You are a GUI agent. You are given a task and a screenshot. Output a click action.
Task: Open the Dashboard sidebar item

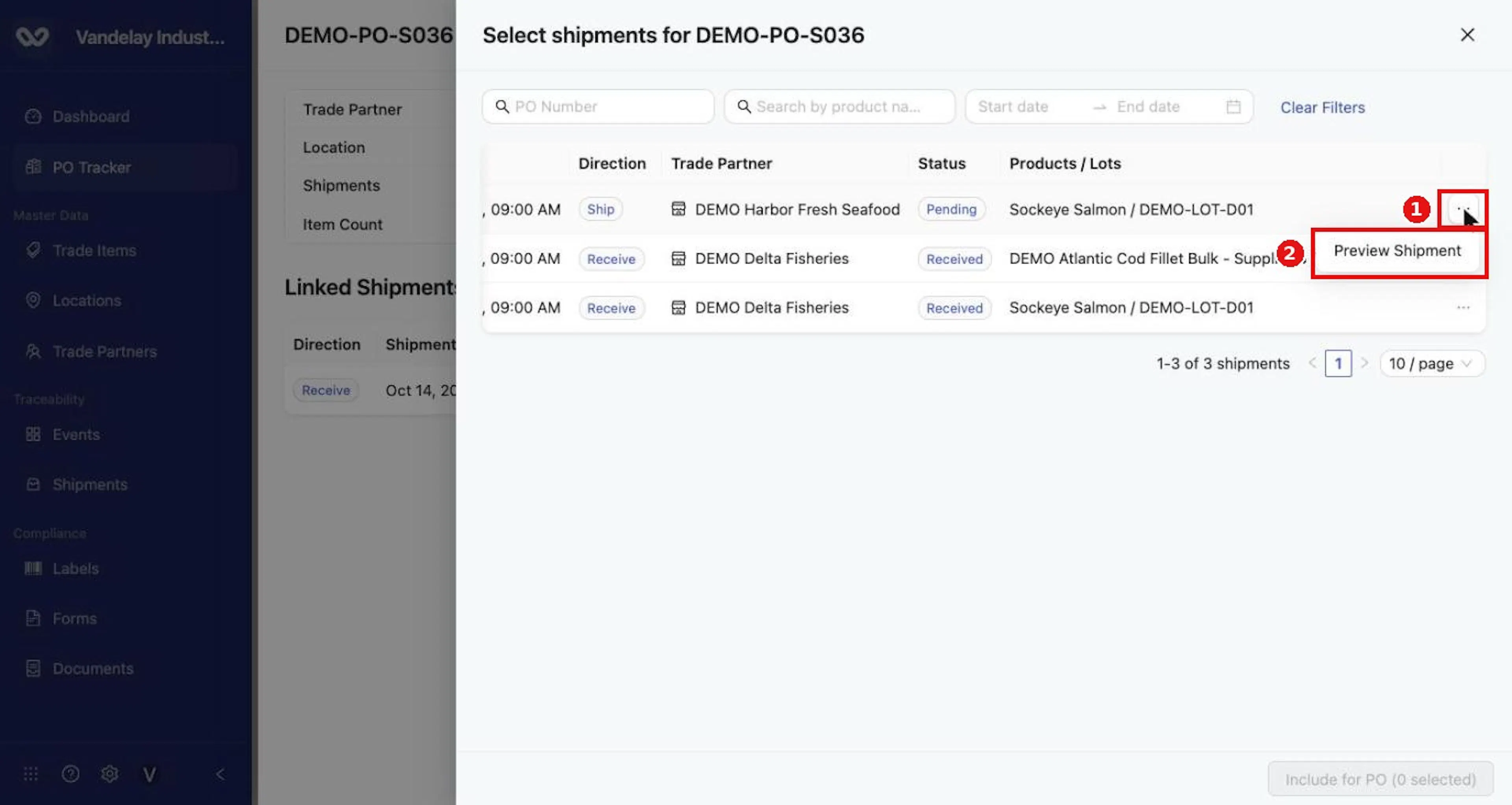click(91, 116)
